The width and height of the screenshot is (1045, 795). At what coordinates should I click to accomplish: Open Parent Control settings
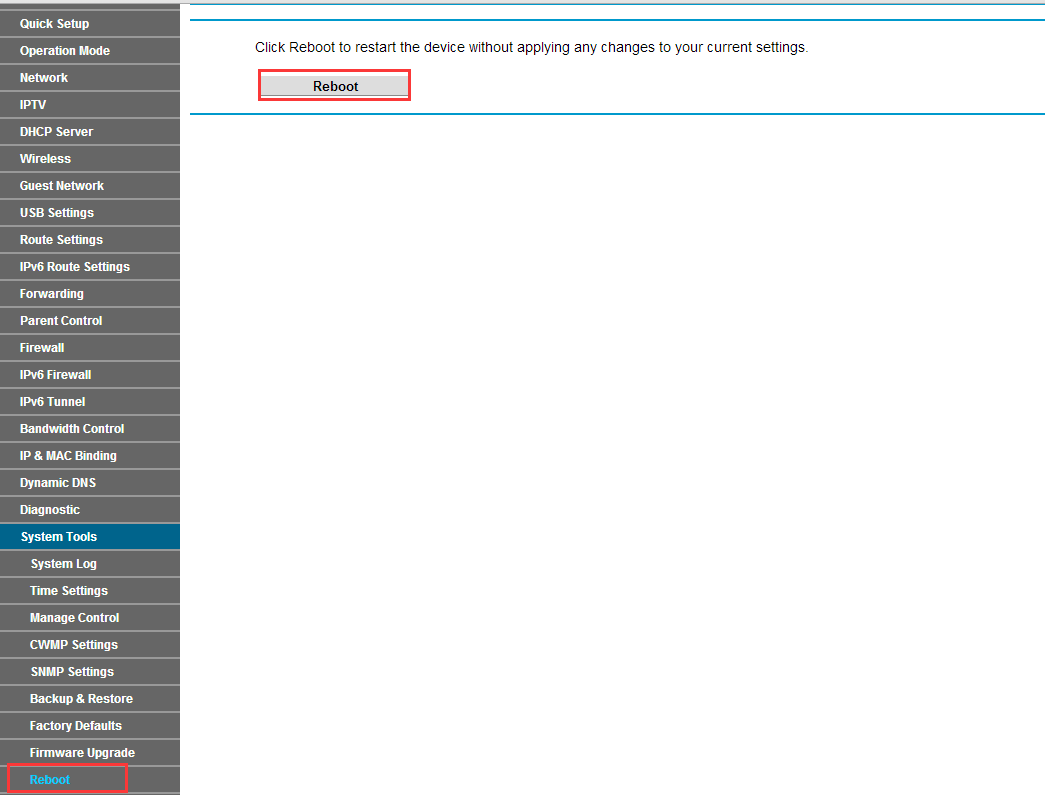pyautogui.click(x=90, y=321)
